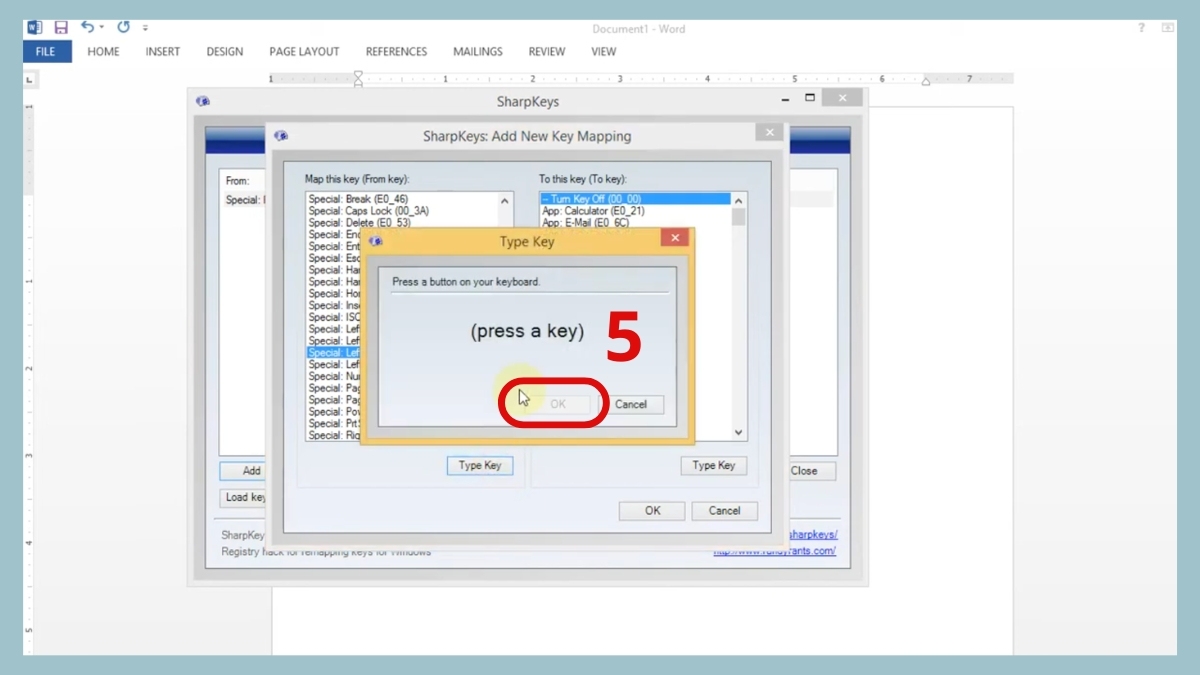Save the document from the quick access toolbar
Image resolution: width=1200 pixels, height=675 pixels.
click(x=61, y=28)
